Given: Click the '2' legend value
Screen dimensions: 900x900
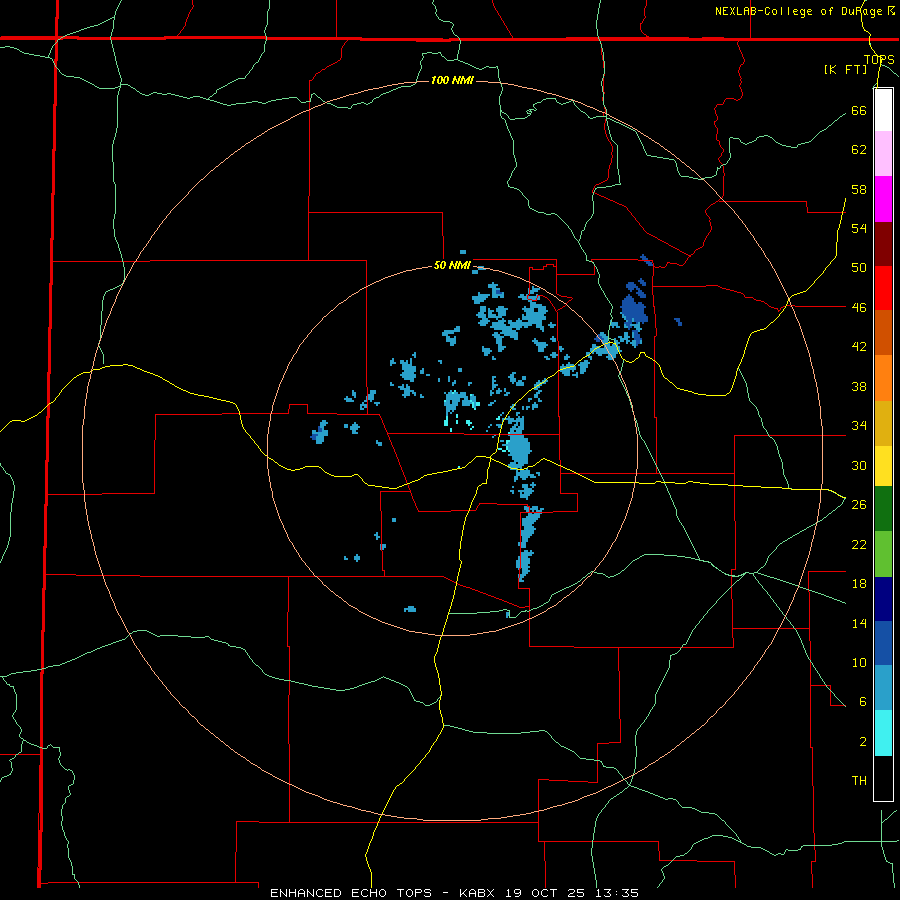Looking at the screenshot, I should tap(863, 742).
